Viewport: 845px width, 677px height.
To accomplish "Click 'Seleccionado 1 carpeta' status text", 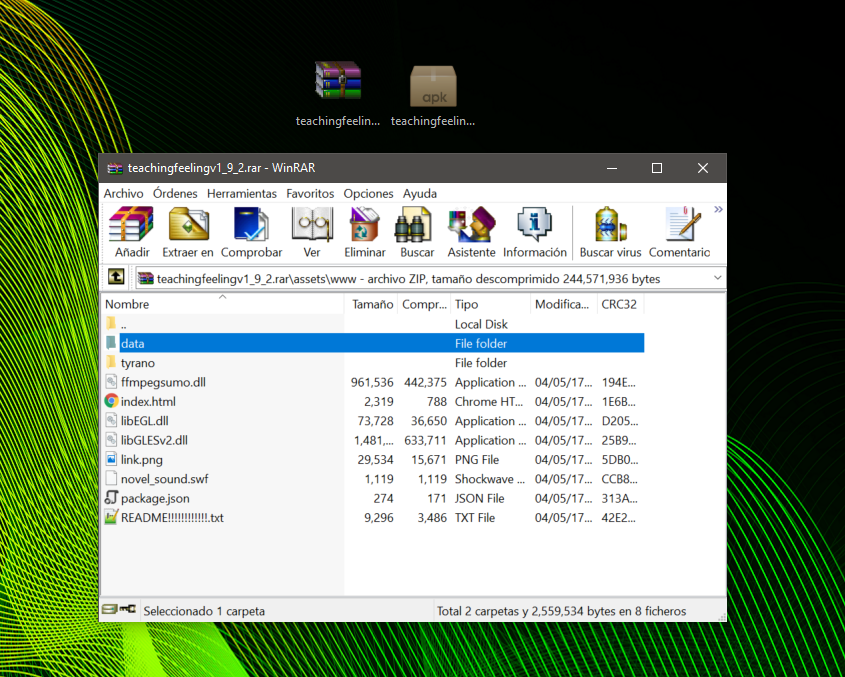I will pos(204,611).
